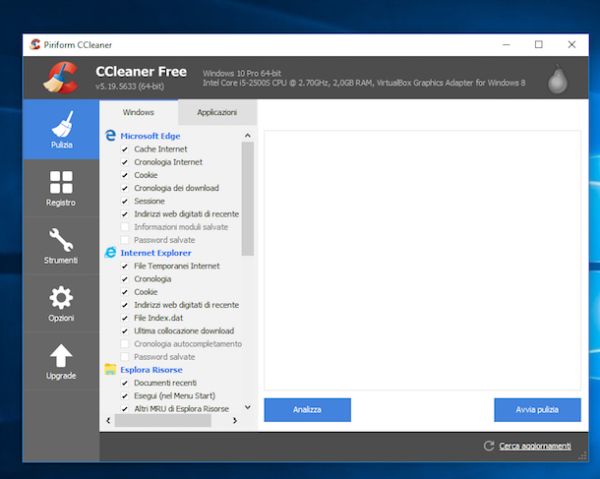
Task: Open the Strumenti tools section
Action: coord(61,245)
